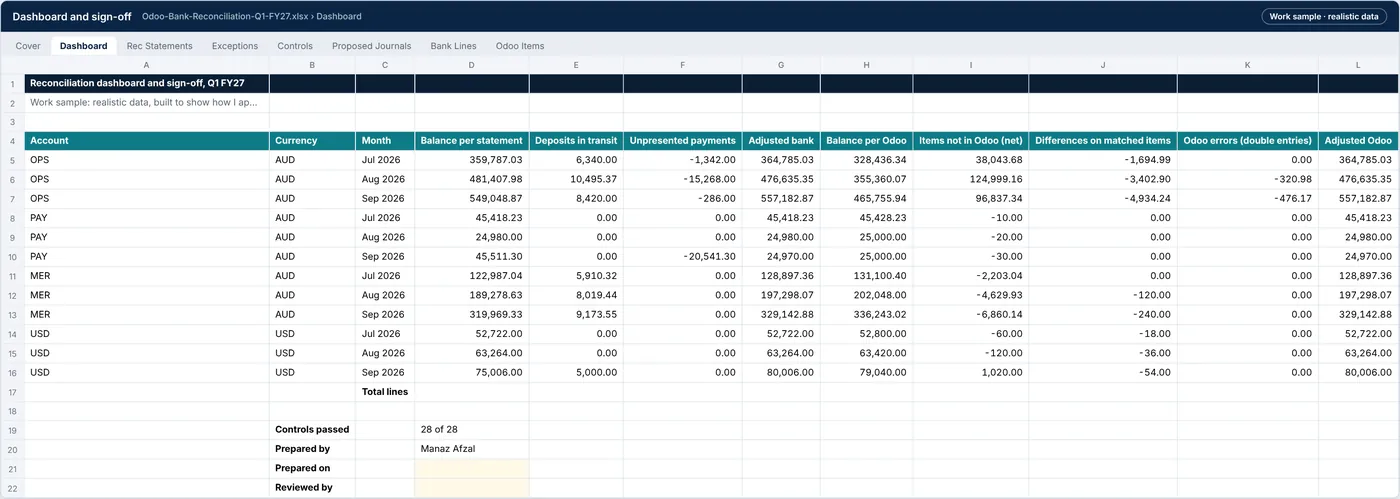This screenshot has height=499, width=1400.
Task: Click the Sep 2026 month cell in USD row
Action: coord(385,372)
